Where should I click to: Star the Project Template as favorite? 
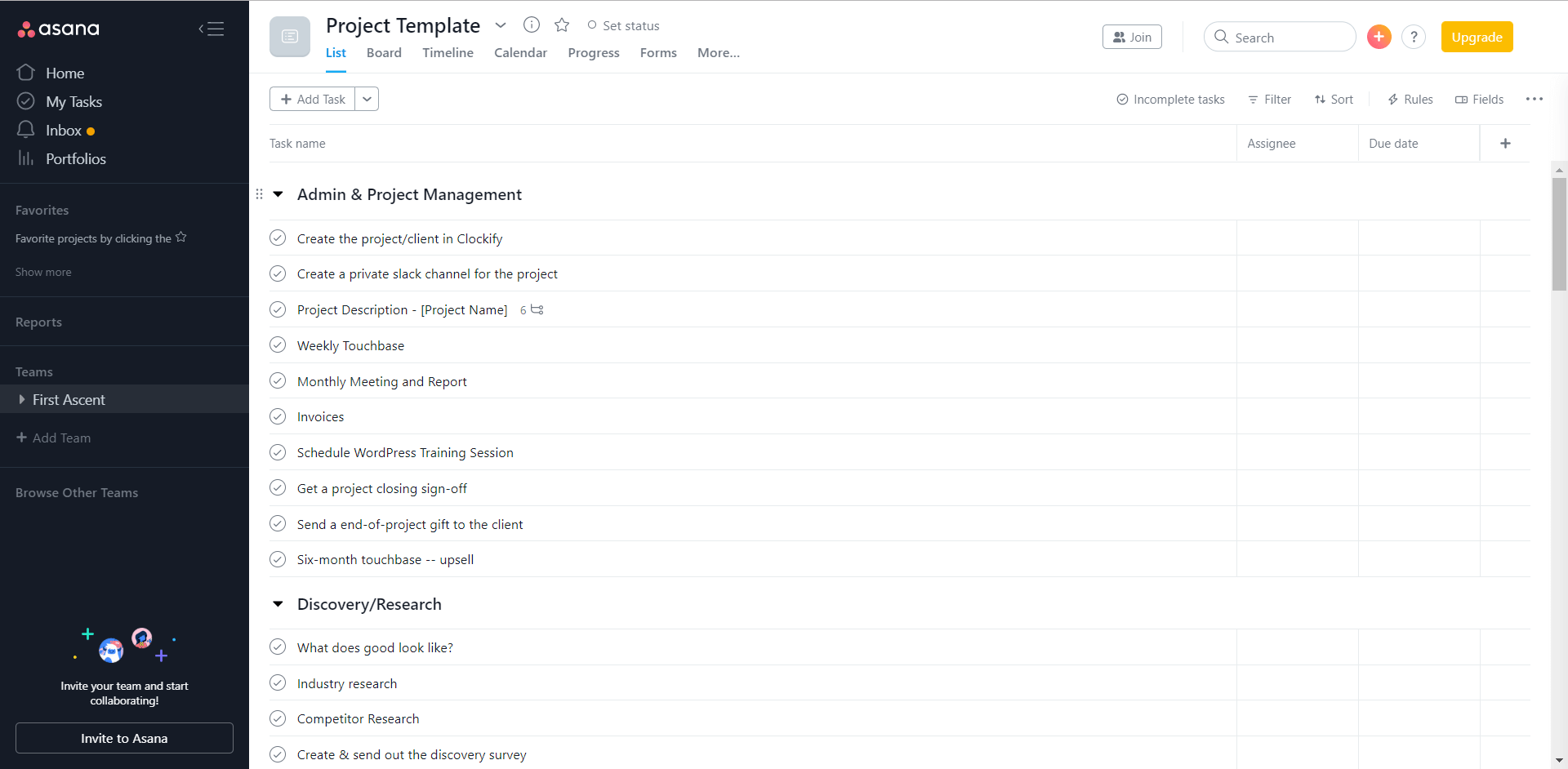pos(562,25)
